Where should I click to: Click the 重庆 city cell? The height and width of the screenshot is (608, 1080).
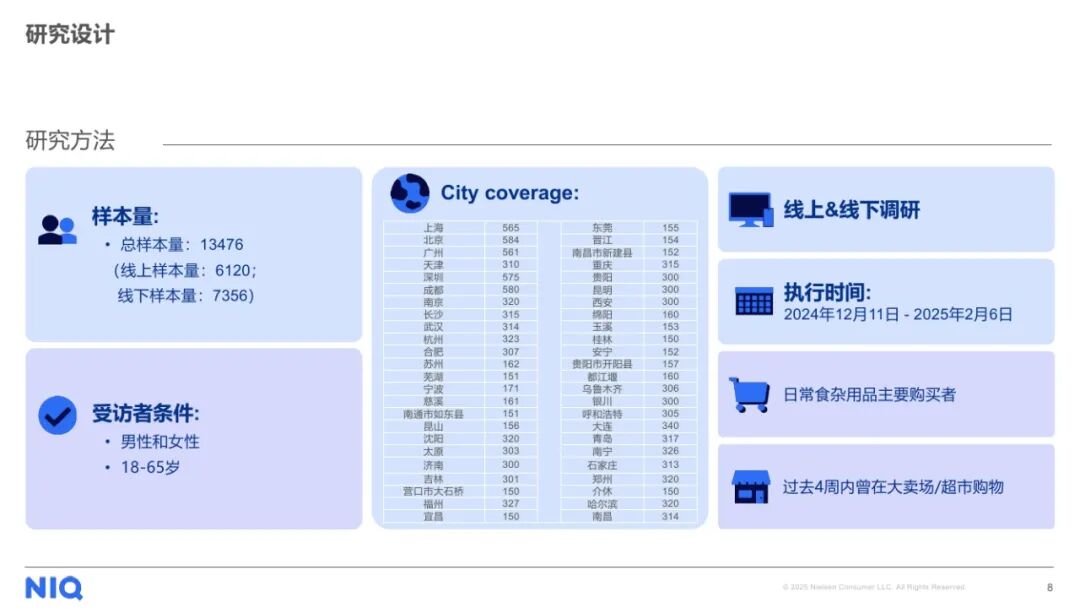pos(602,265)
